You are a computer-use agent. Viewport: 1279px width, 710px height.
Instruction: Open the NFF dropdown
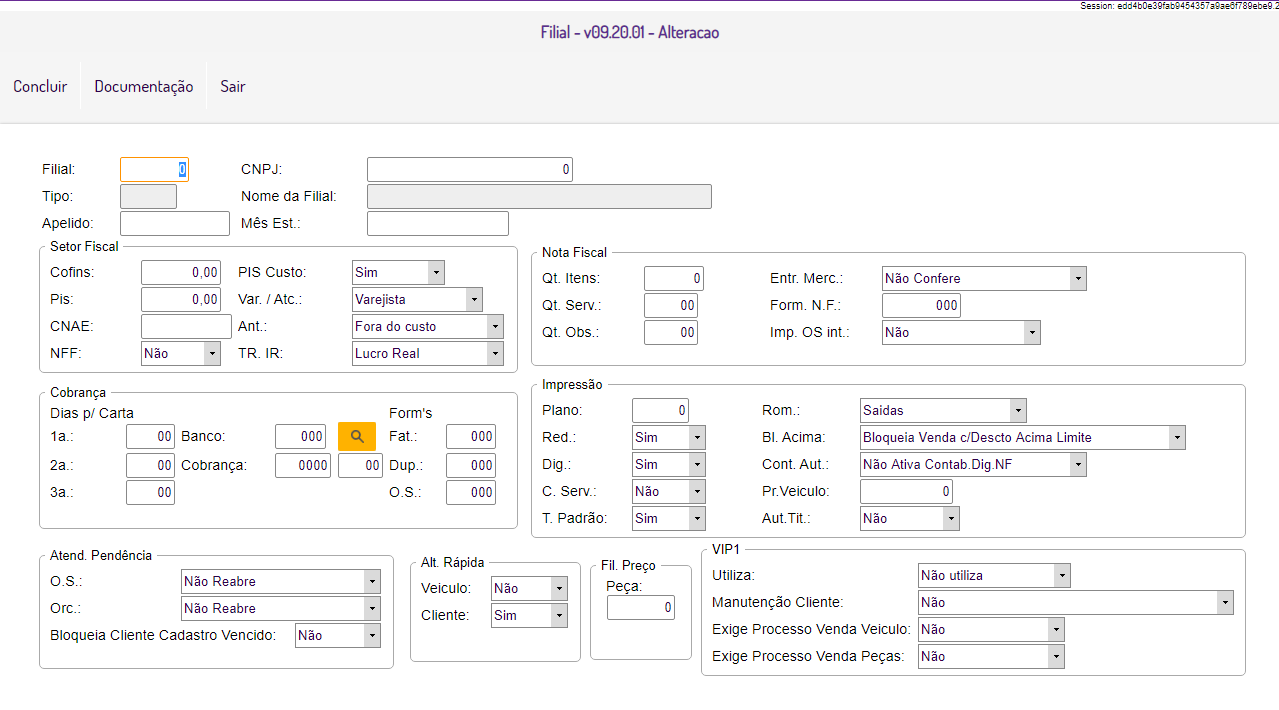coord(181,353)
